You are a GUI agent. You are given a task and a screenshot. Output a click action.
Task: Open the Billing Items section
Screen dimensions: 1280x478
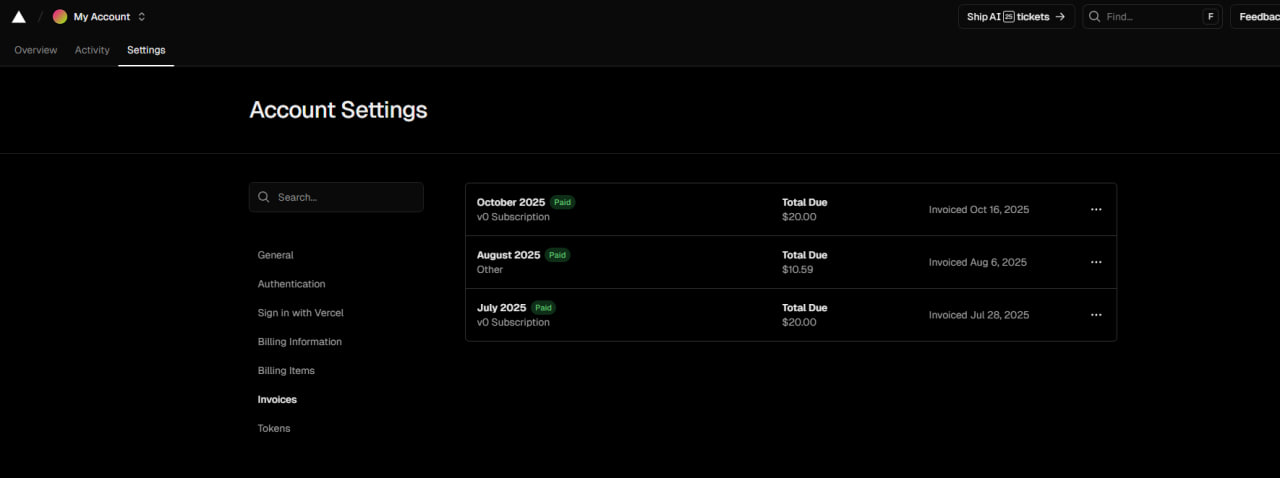point(286,371)
